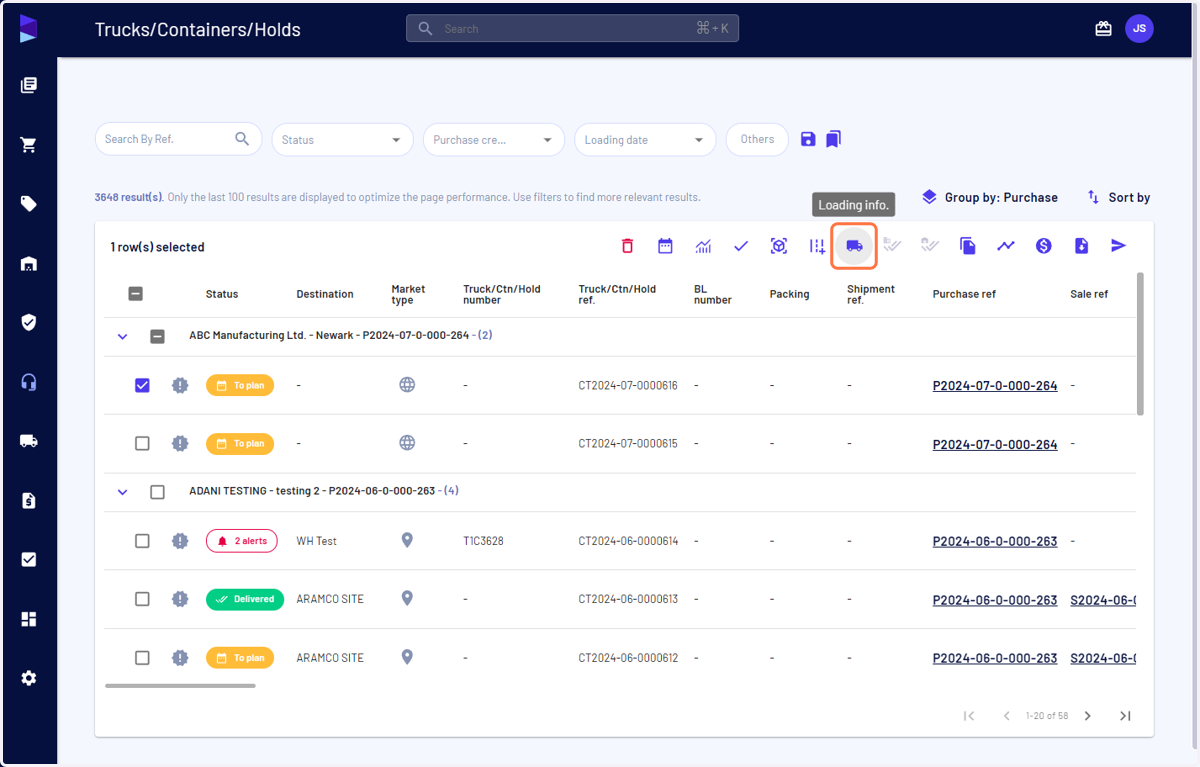Click the Others filter button

[757, 140]
